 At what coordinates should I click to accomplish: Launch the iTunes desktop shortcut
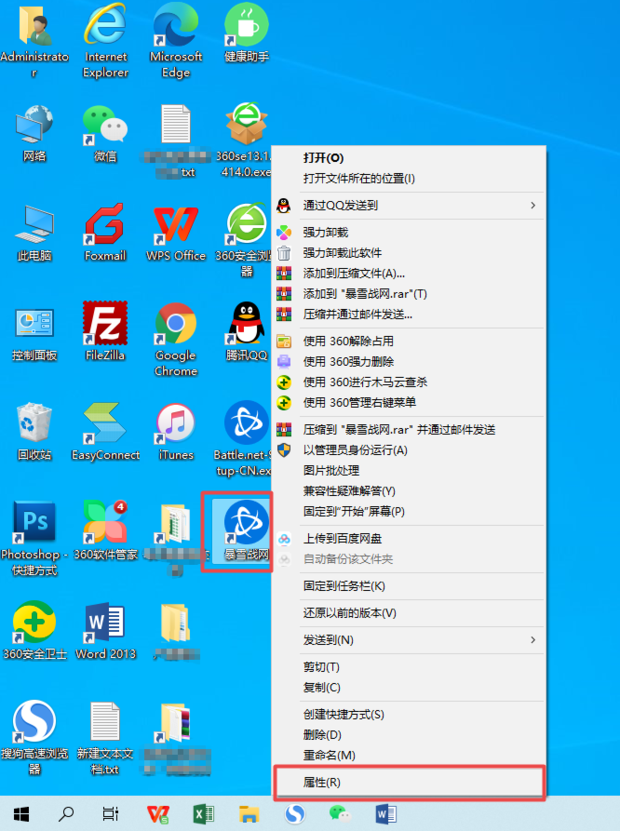pyautogui.click(x=175, y=422)
